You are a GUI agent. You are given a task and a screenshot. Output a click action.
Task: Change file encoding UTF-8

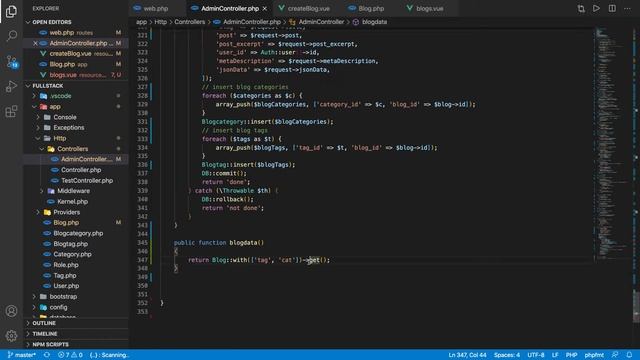pyautogui.click(x=536, y=355)
